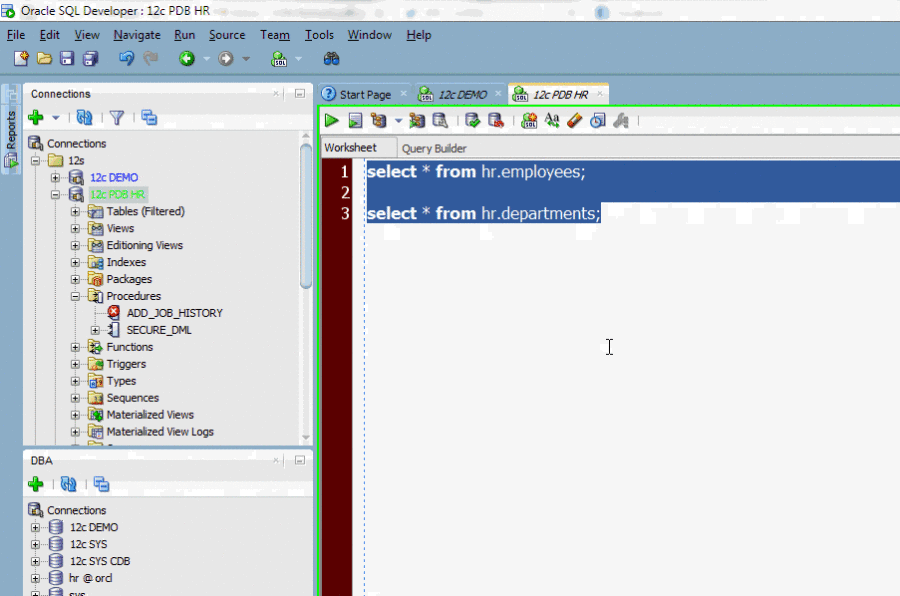Run the statement with the green play icon
The image size is (900, 596).
tap(331, 120)
